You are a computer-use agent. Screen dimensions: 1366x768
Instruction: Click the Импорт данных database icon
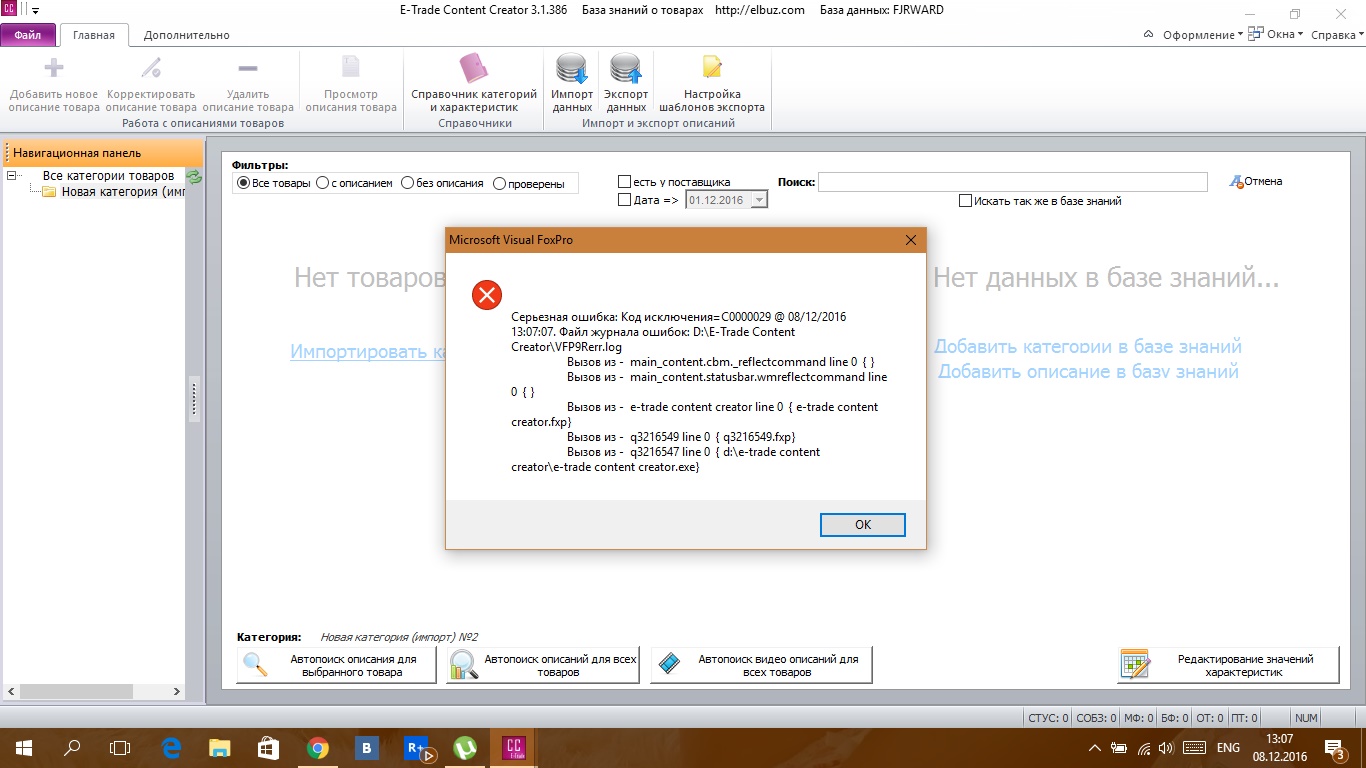pos(572,68)
